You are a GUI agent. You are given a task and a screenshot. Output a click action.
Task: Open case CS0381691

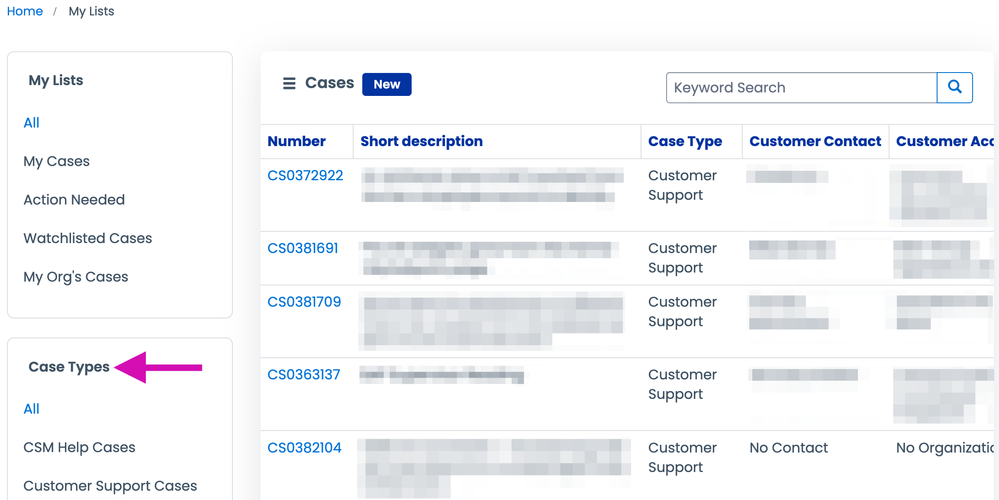303,248
